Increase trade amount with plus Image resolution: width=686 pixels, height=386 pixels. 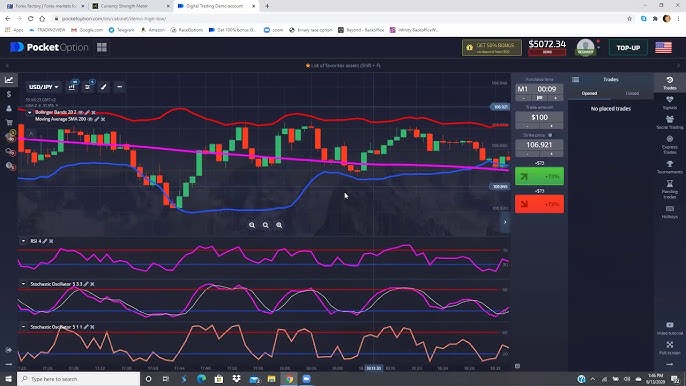pyautogui.click(x=551, y=126)
